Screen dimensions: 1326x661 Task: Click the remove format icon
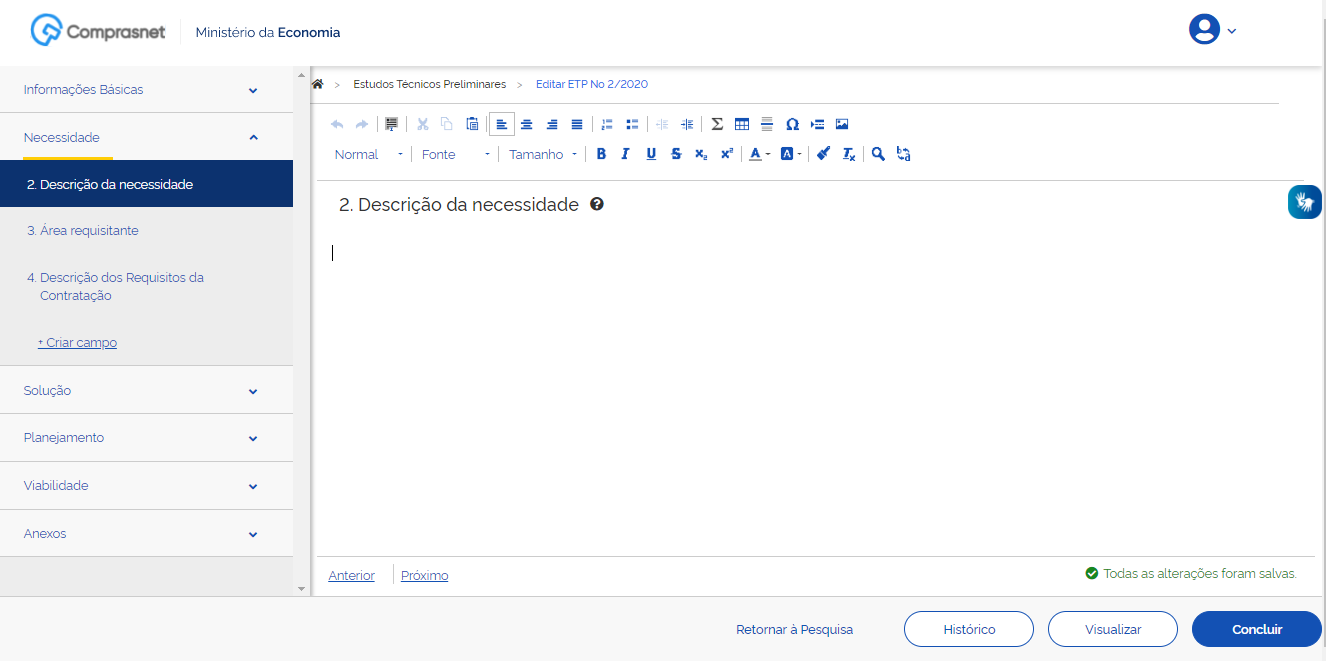point(848,154)
